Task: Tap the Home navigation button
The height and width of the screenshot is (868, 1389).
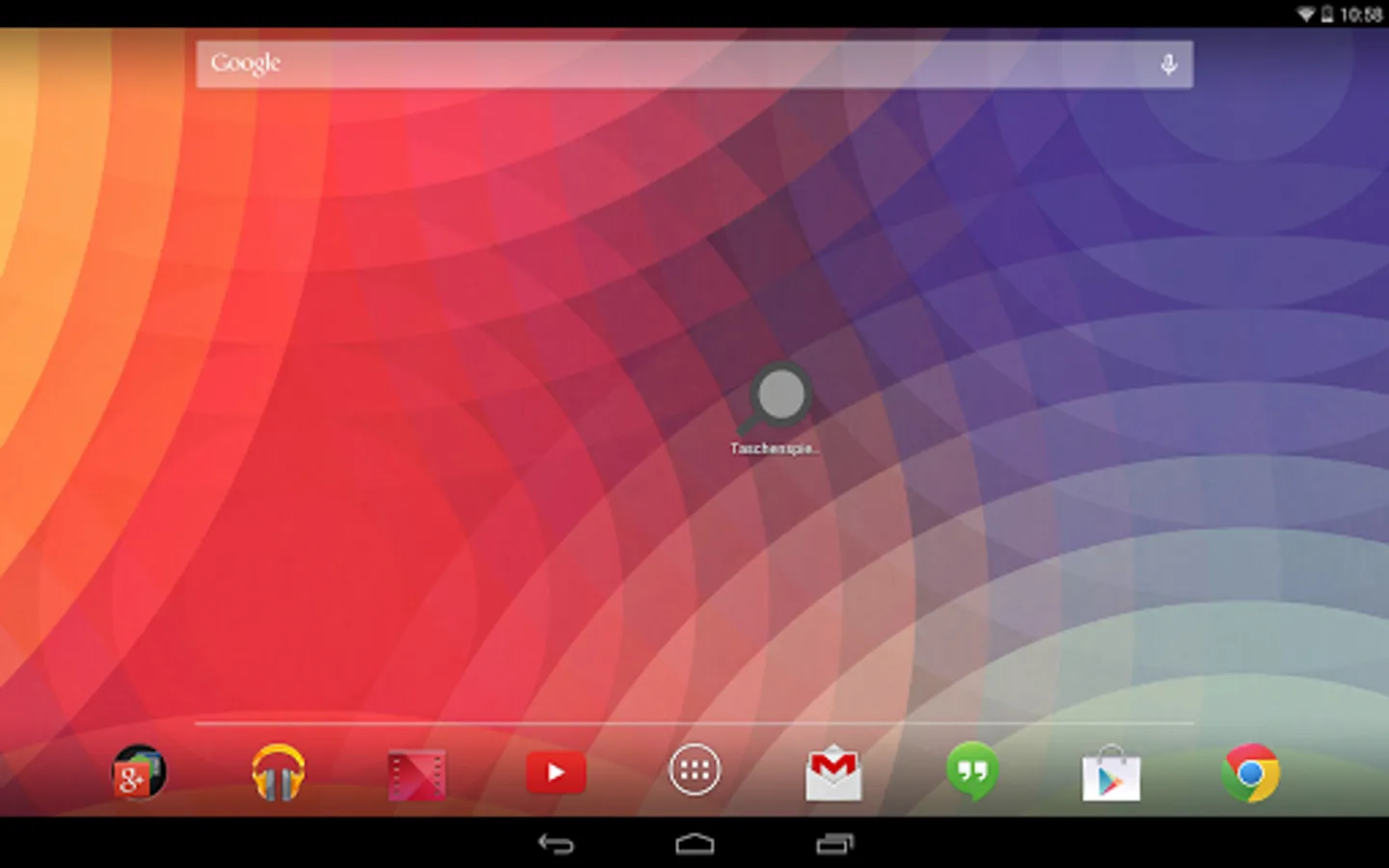Action: point(694,844)
